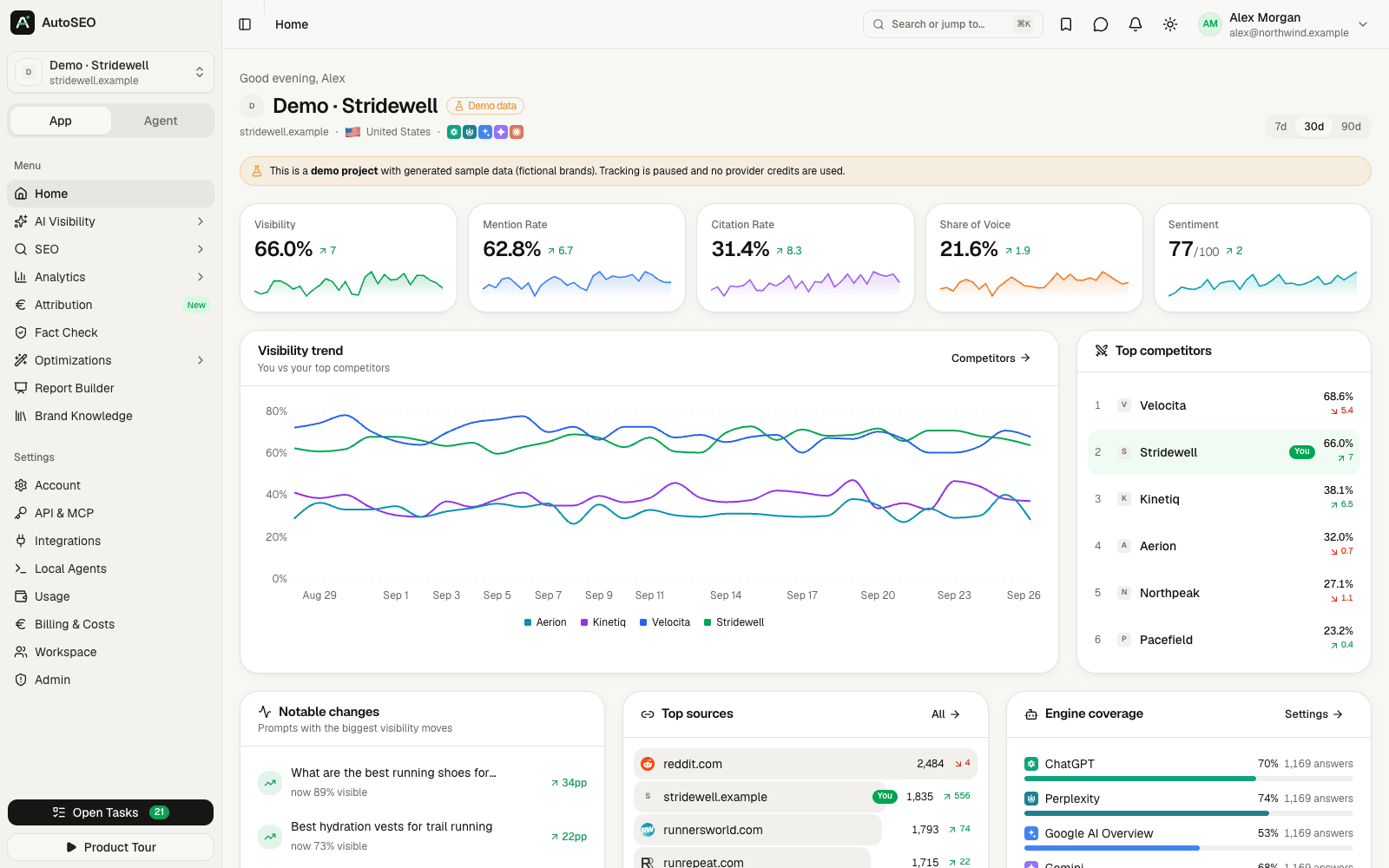
Task: Click the Optimizations wand icon
Action: click(21, 360)
